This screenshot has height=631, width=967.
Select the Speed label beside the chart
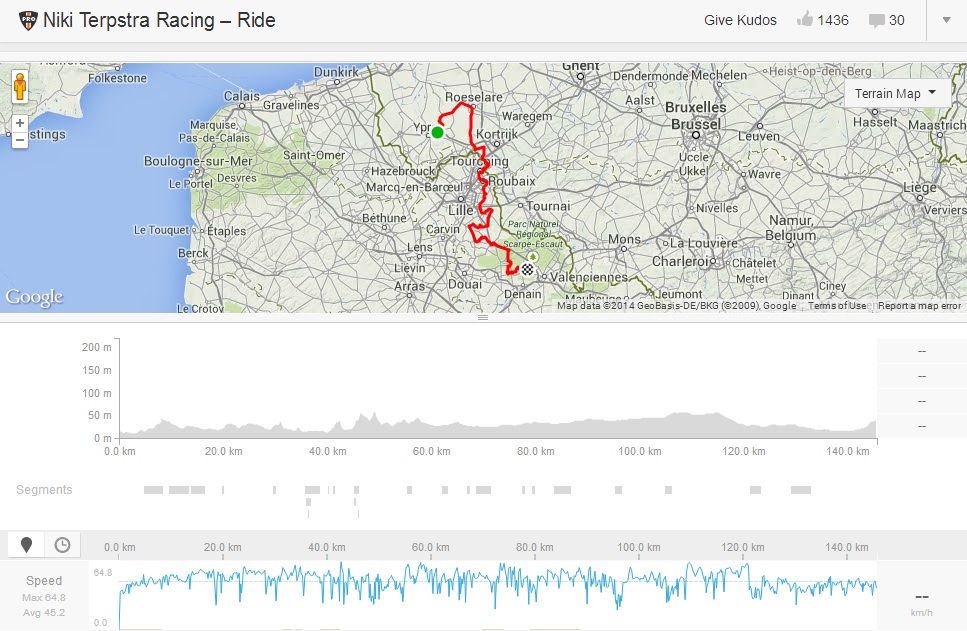click(44, 580)
